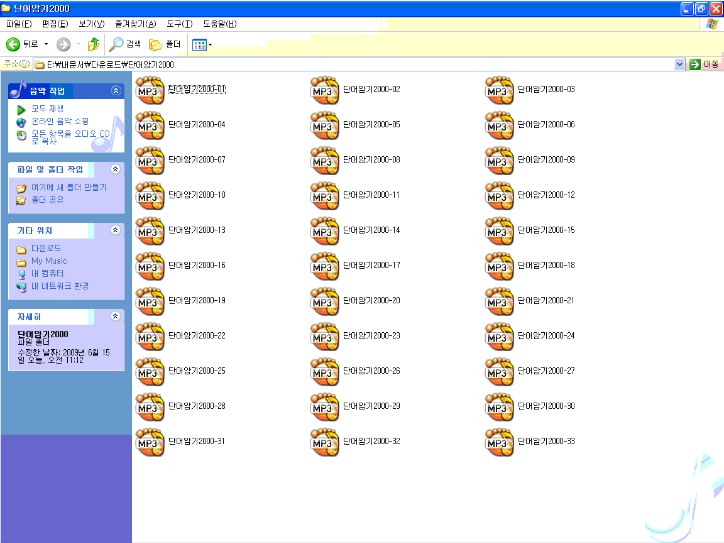Select MP3 file 단어암기2000-03

pos(530,90)
